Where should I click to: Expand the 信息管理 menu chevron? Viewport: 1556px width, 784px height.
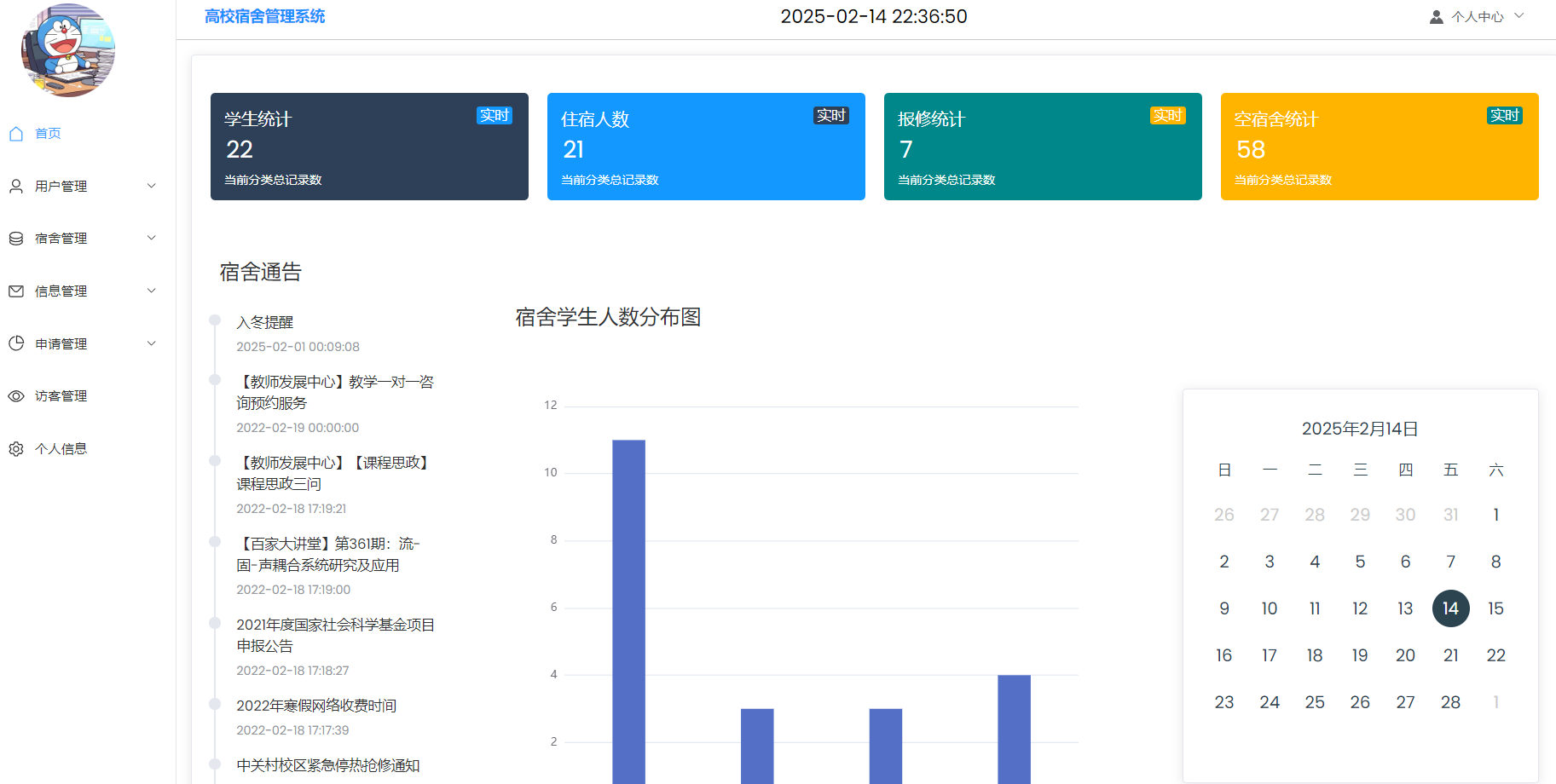[x=152, y=291]
